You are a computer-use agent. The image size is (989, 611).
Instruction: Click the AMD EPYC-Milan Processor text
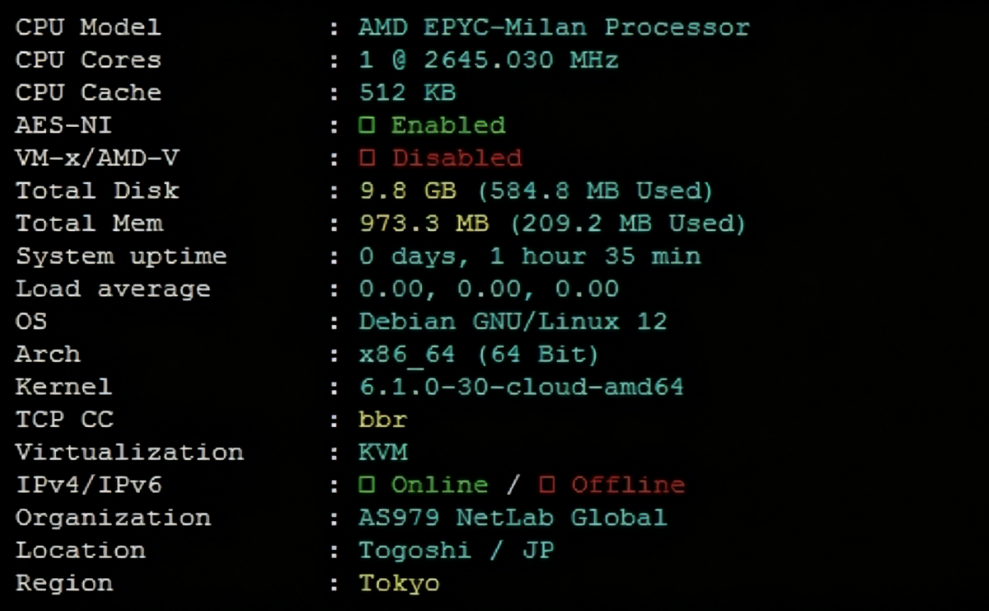point(554,27)
